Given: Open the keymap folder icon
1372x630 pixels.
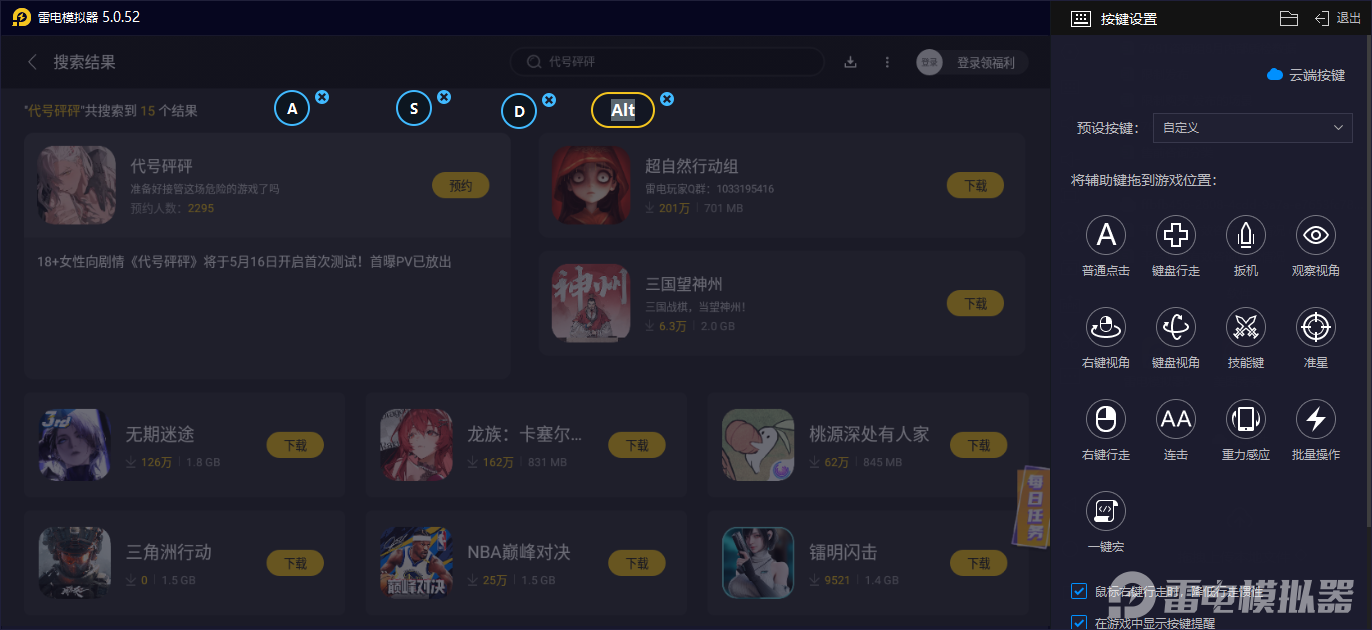Looking at the screenshot, I should pos(1289,18).
